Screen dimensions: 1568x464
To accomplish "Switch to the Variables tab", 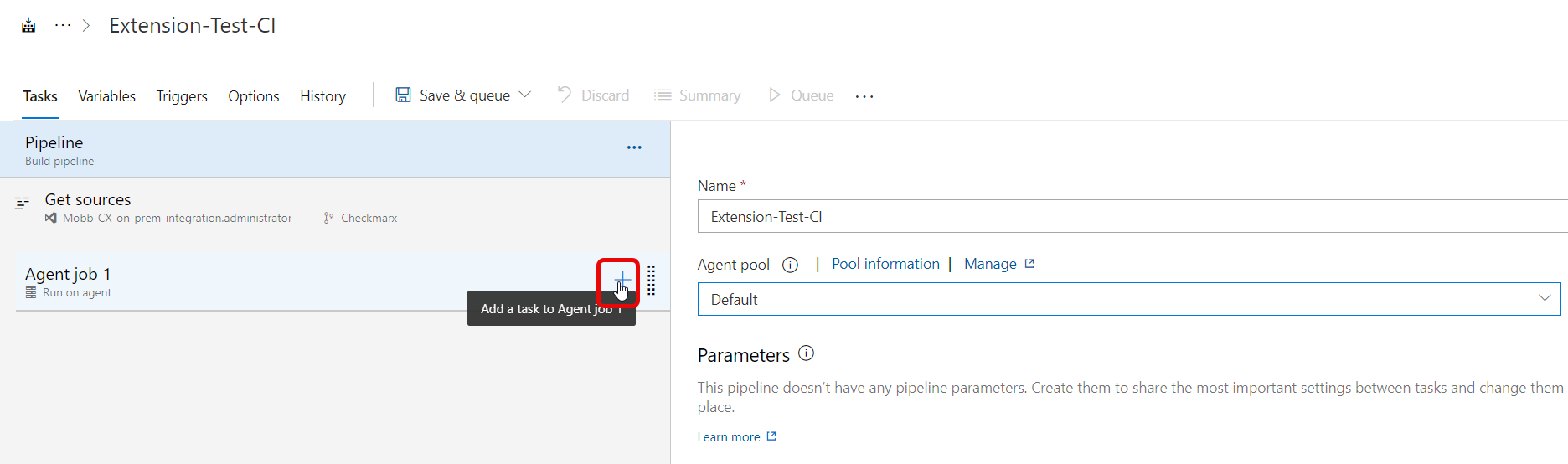I will [106, 96].
